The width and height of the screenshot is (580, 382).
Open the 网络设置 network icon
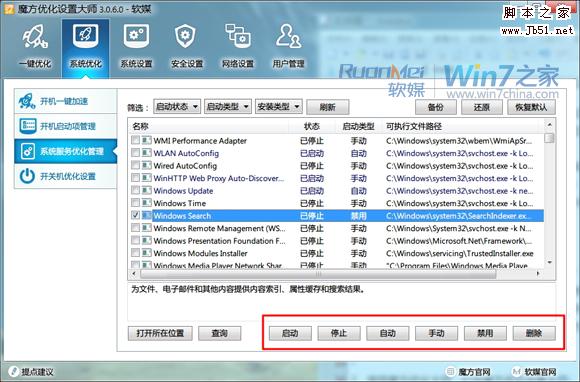click(x=238, y=36)
